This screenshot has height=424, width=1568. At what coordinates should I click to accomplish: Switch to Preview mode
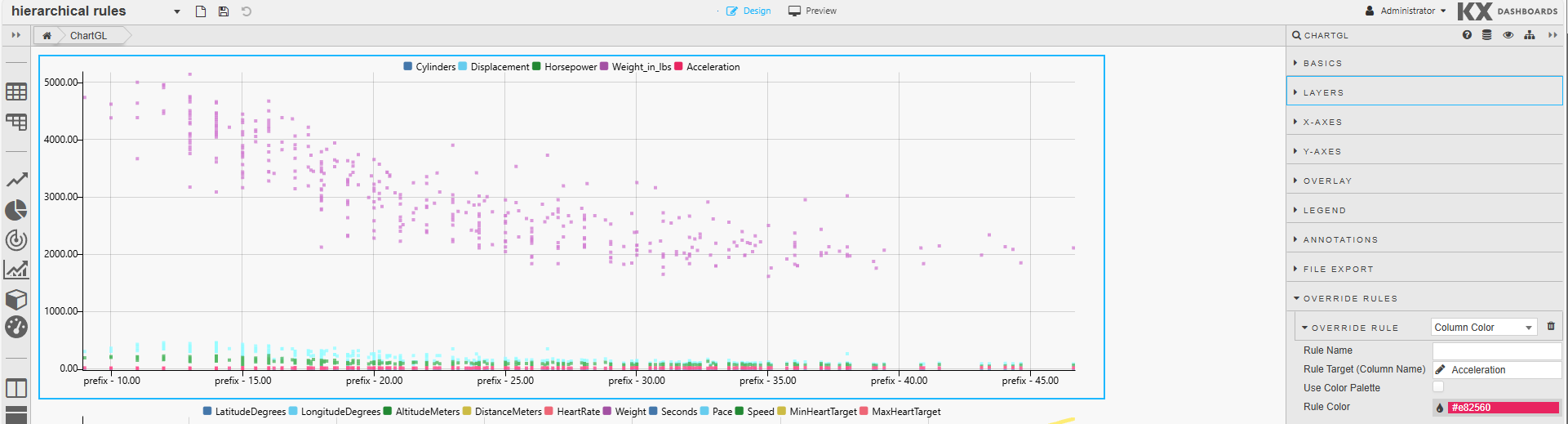click(812, 11)
